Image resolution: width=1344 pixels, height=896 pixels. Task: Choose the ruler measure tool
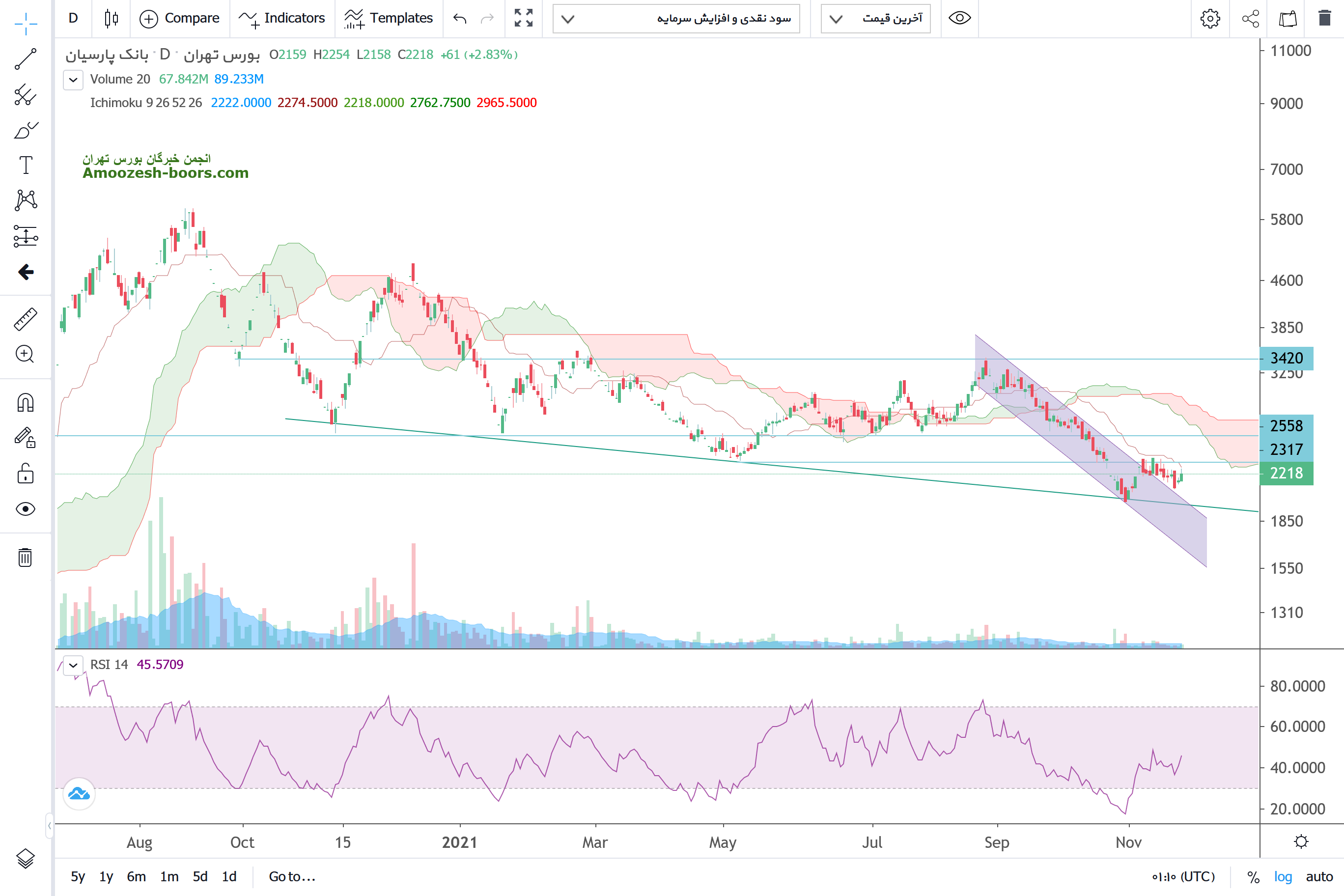click(26, 319)
